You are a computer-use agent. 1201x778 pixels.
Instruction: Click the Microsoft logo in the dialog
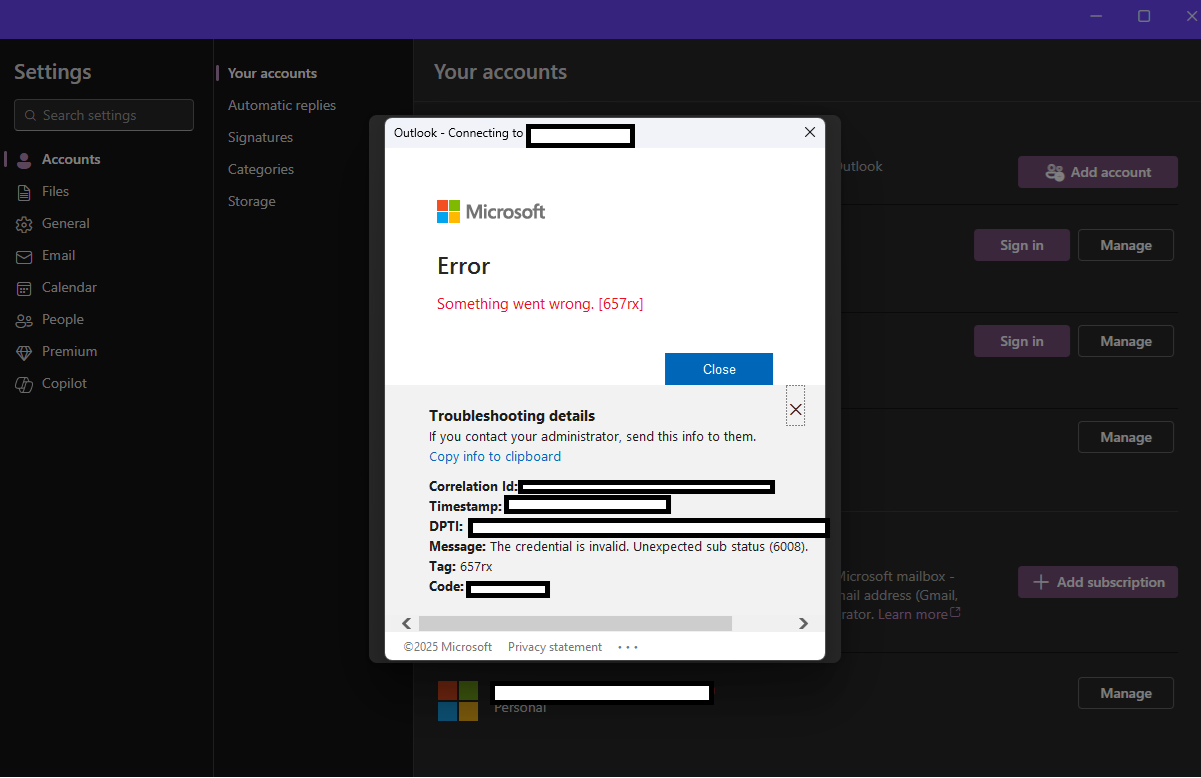(491, 211)
